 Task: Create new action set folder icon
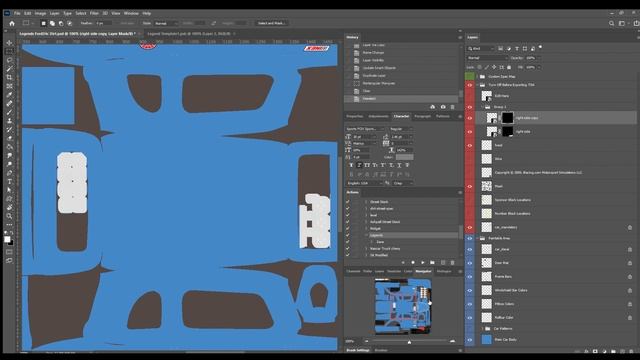(x=432, y=262)
